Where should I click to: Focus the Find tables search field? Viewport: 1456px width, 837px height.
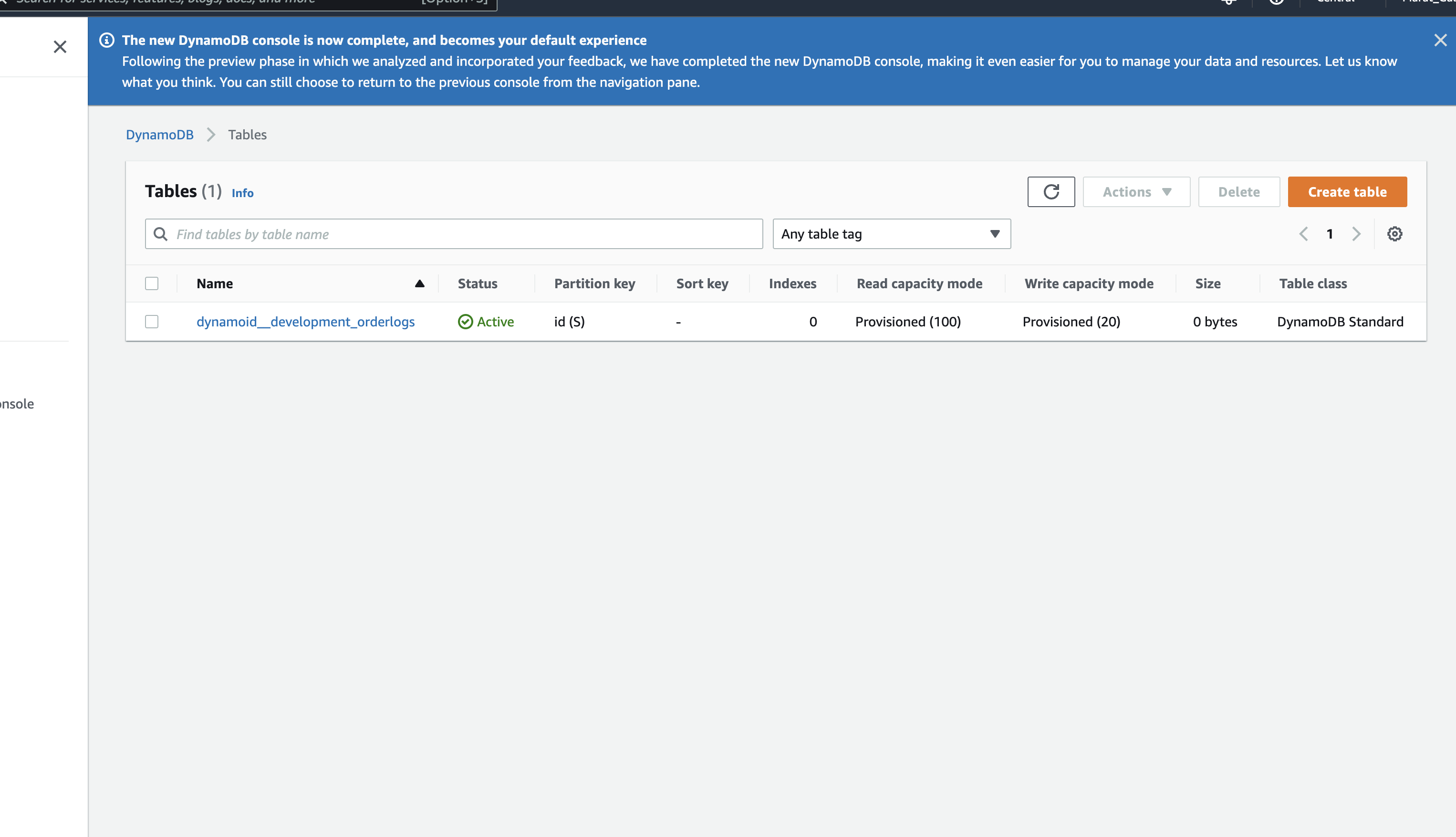[454, 234]
